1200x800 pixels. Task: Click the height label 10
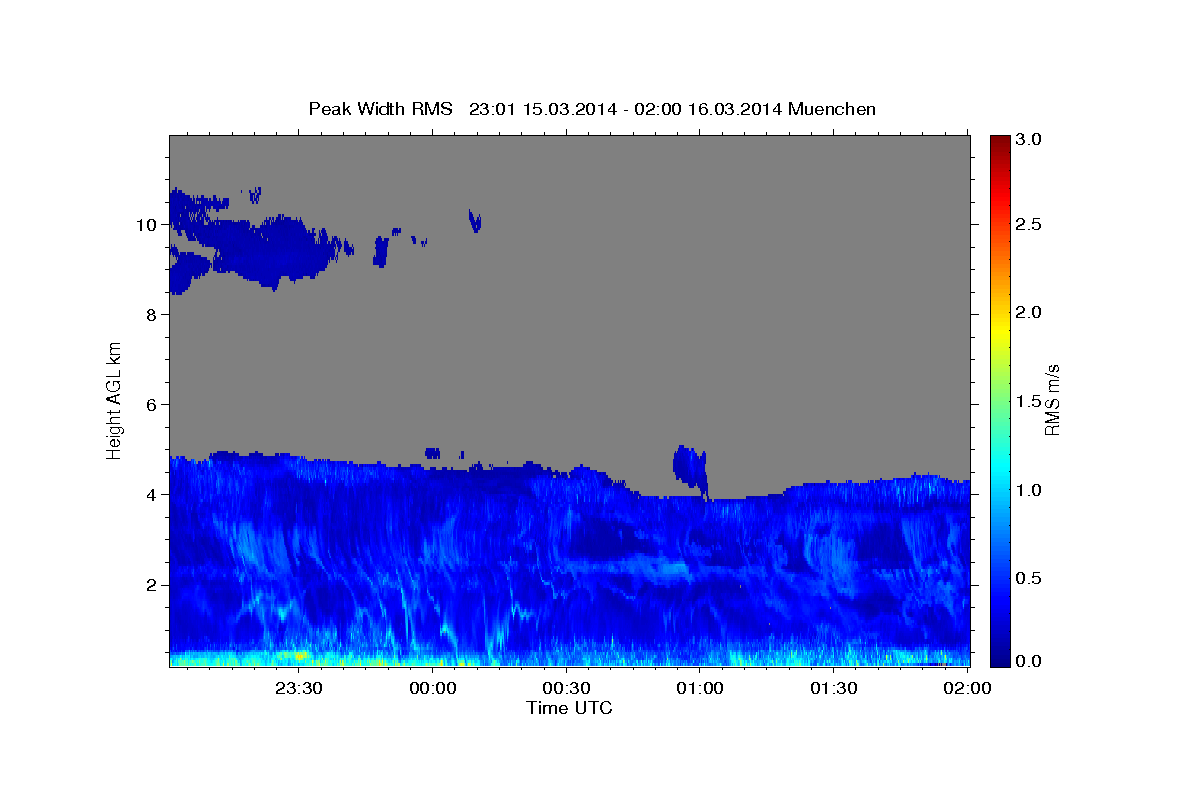[x=145, y=225]
